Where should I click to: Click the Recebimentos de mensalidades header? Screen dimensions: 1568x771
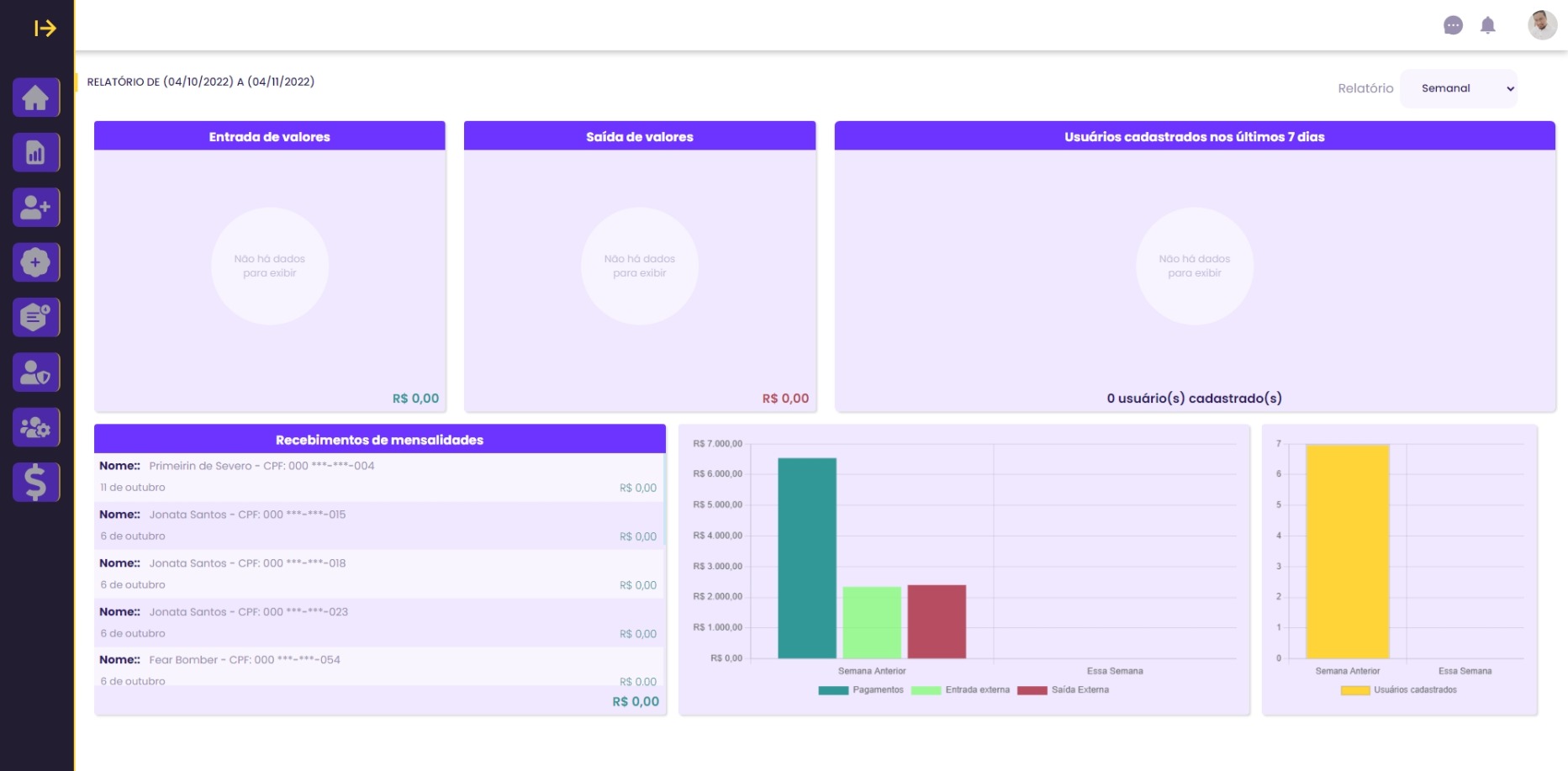[380, 439]
